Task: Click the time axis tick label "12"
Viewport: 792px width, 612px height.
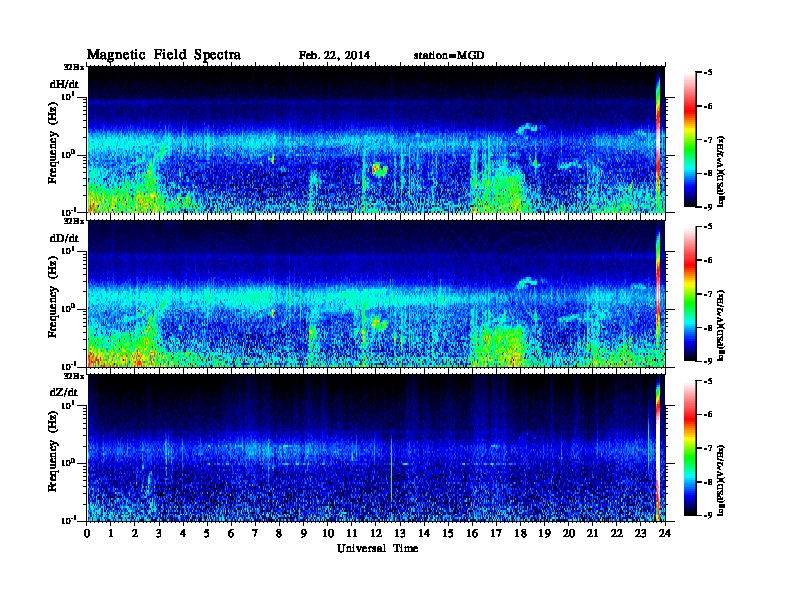Action: pyautogui.click(x=376, y=533)
